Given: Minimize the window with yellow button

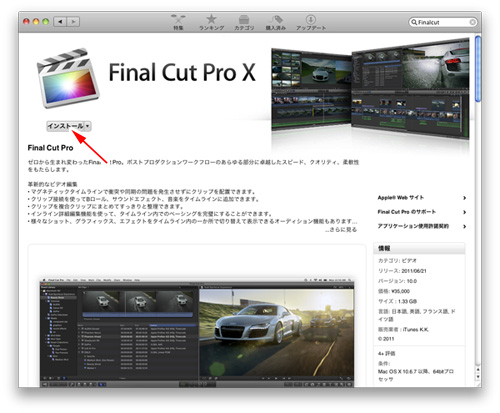Looking at the screenshot, I should 36,22.
